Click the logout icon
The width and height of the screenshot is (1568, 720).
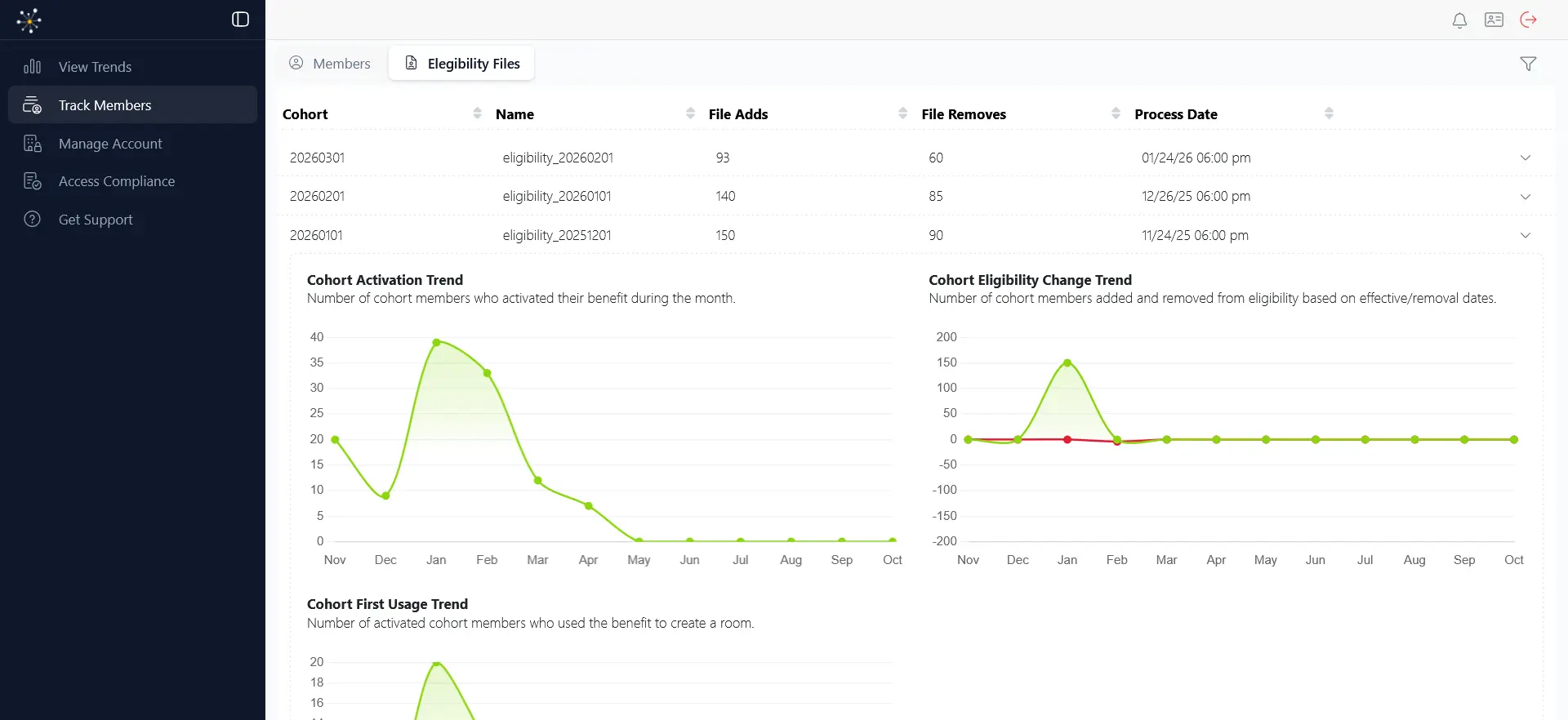1528,20
